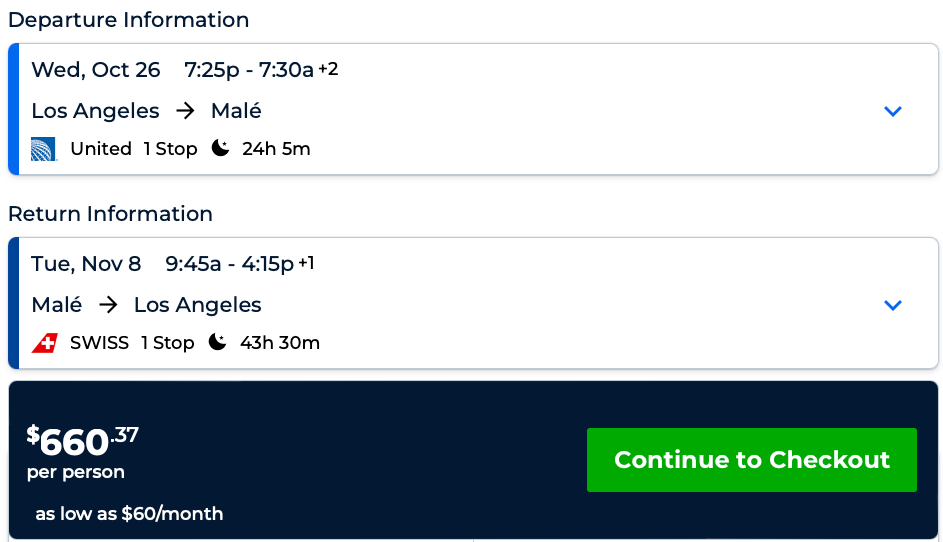
Task: Expand the departure flight details chevron
Action: tap(893, 111)
